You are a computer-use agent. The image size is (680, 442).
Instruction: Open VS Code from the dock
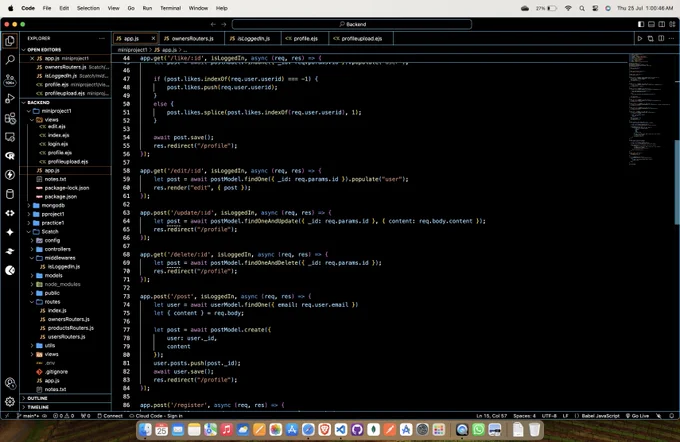click(x=341, y=430)
